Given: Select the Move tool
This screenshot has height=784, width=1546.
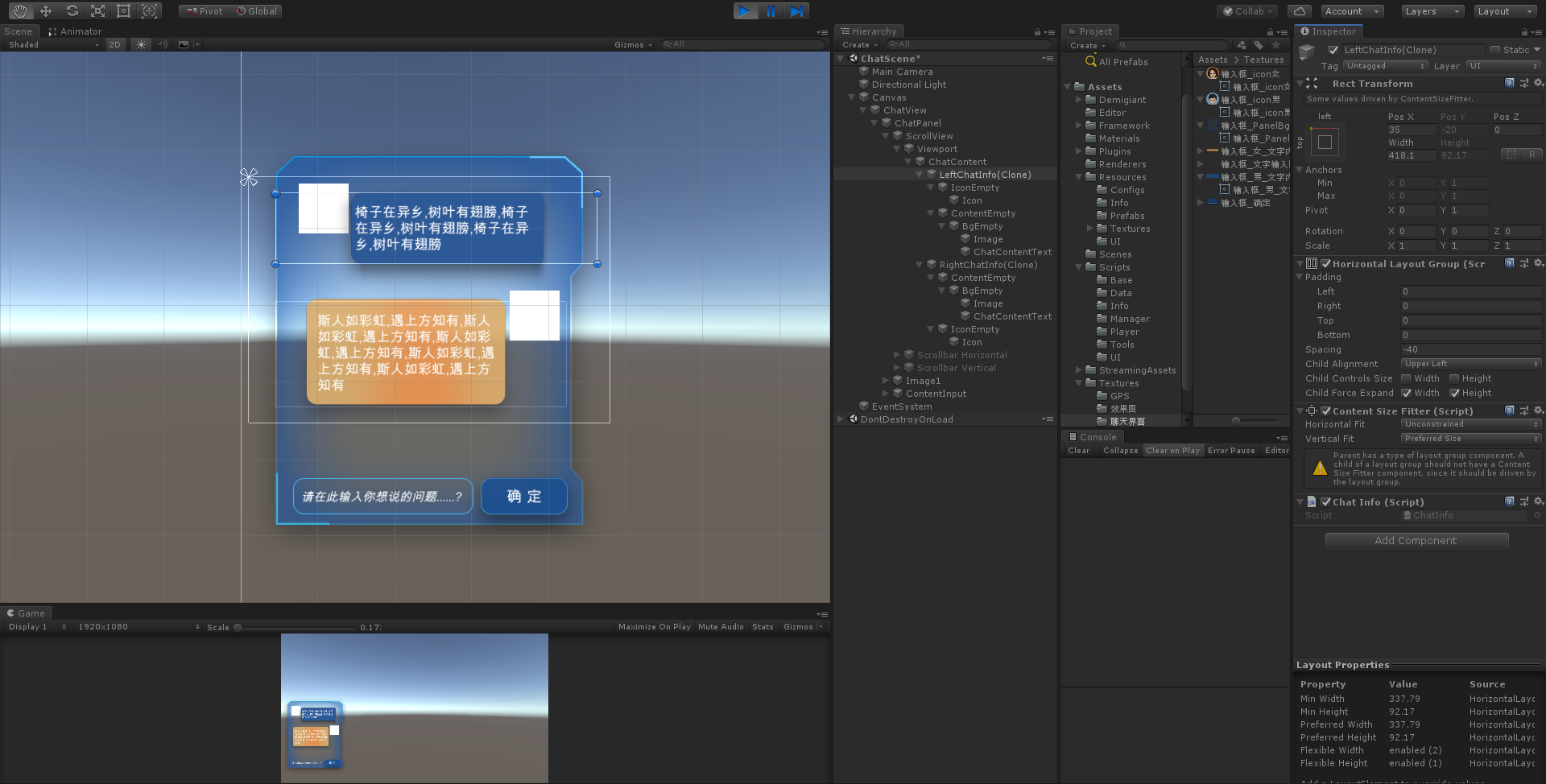Looking at the screenshot, I should 46,11.
